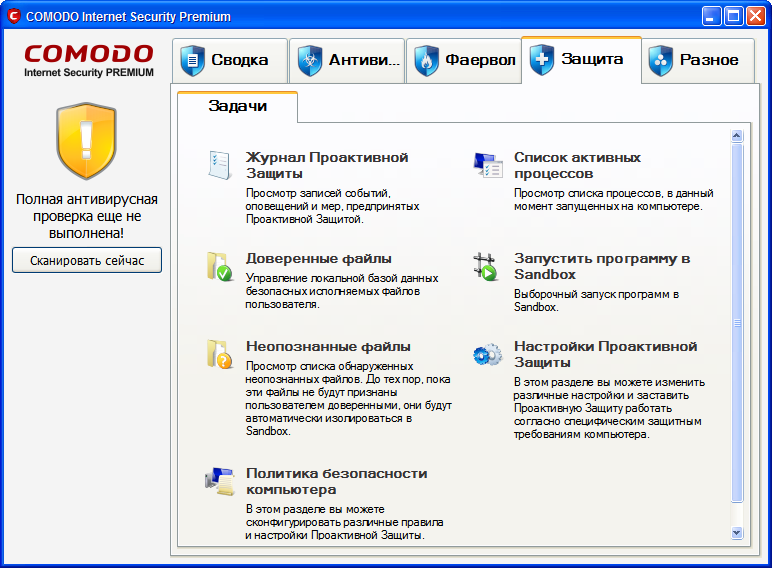
Task: Click the COMODO title bar logo icon
Action: (13, 16)
